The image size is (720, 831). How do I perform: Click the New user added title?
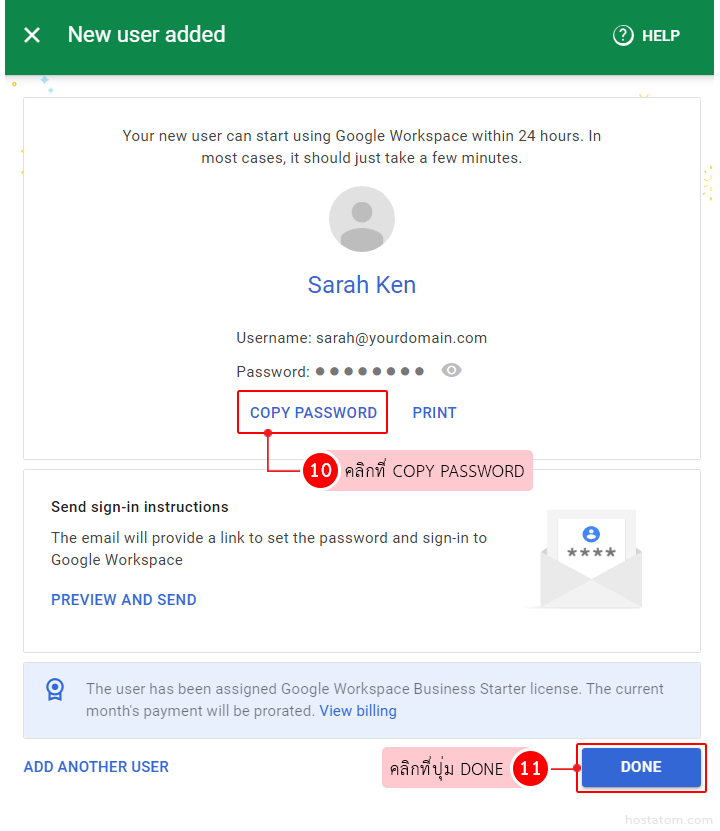point(146,35)
